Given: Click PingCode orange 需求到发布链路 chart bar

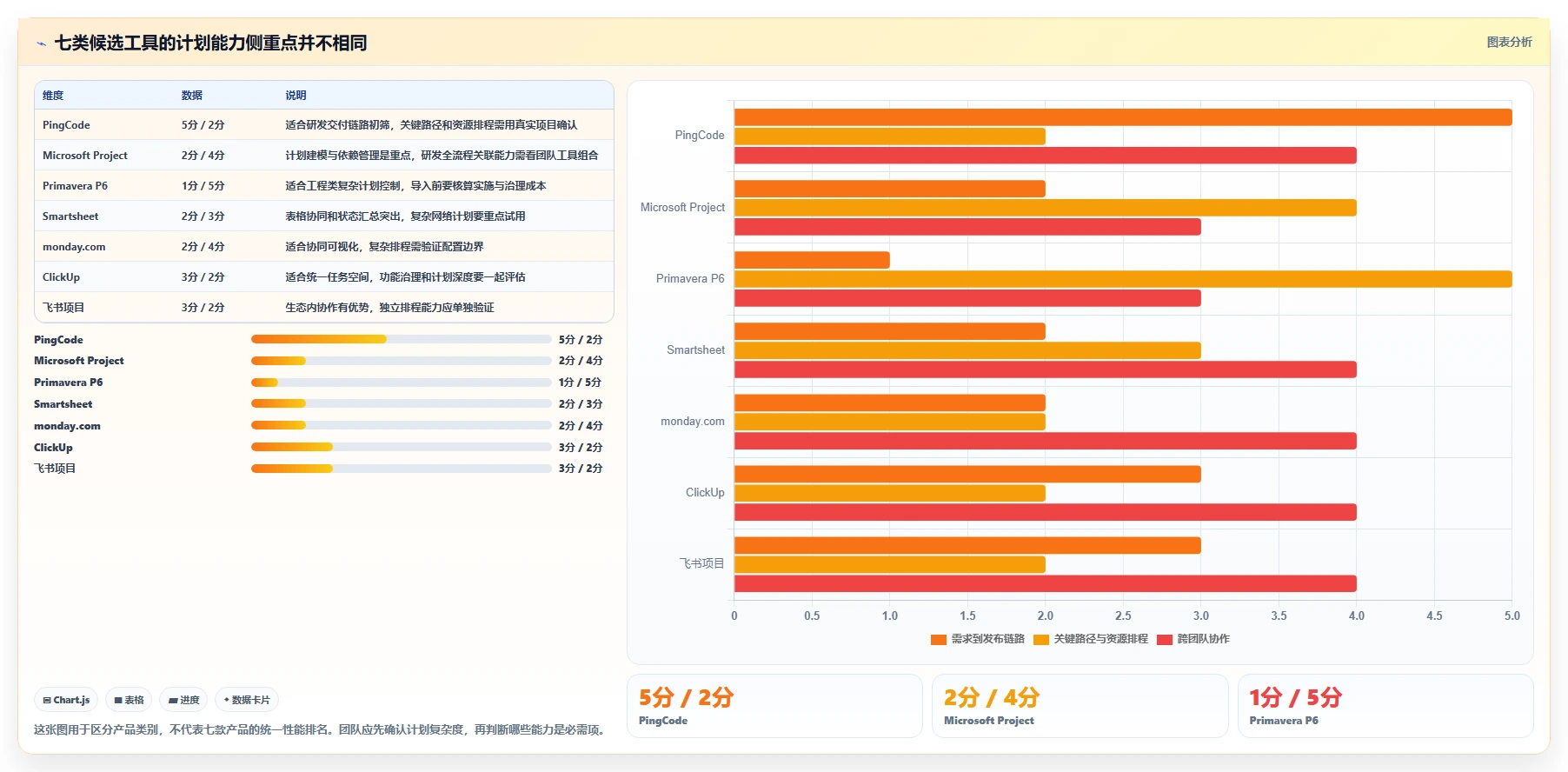Looking at the screenshot, I should 1123,117.
